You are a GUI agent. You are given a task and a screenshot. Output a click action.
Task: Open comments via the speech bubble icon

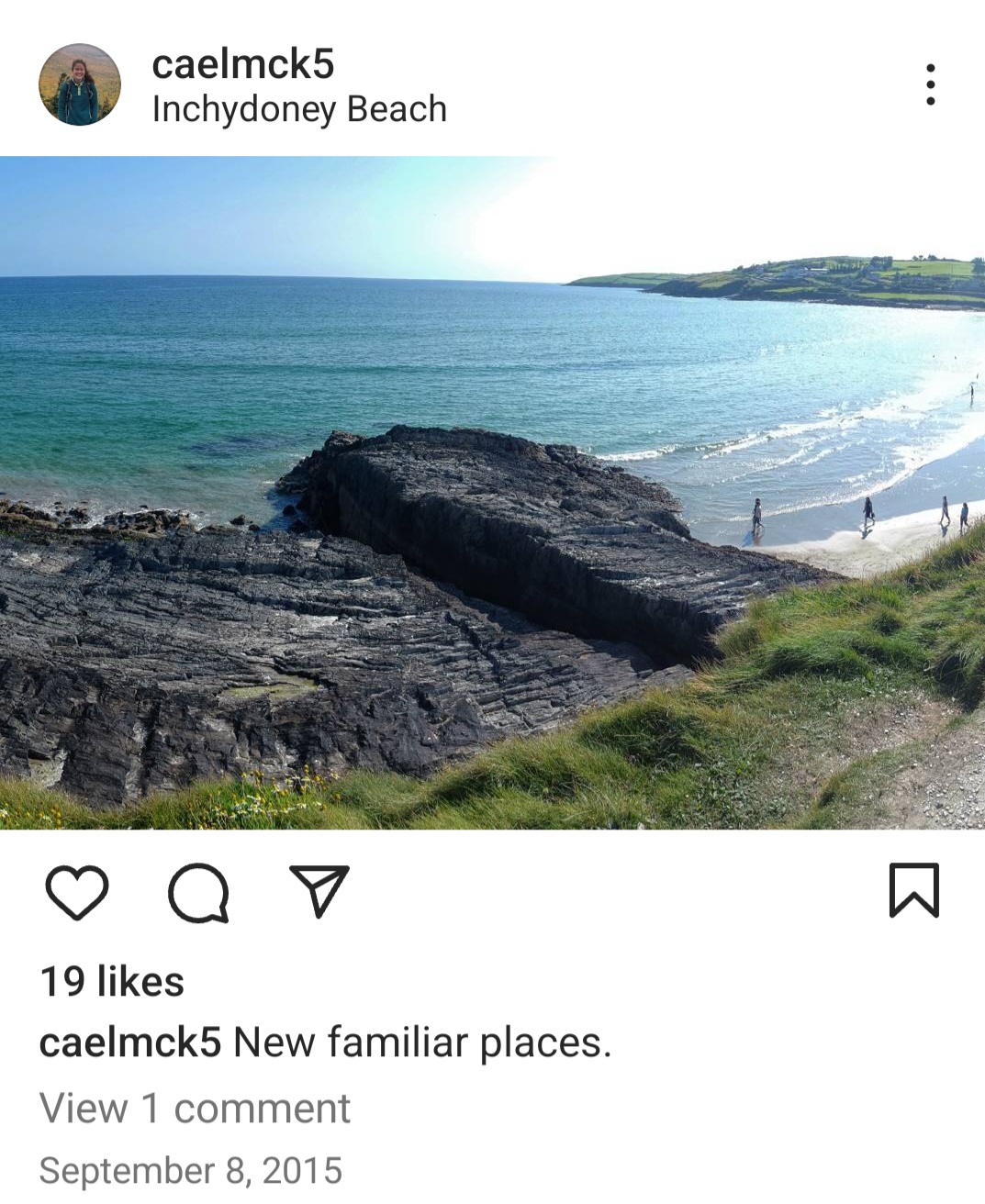tap(198, 892)
